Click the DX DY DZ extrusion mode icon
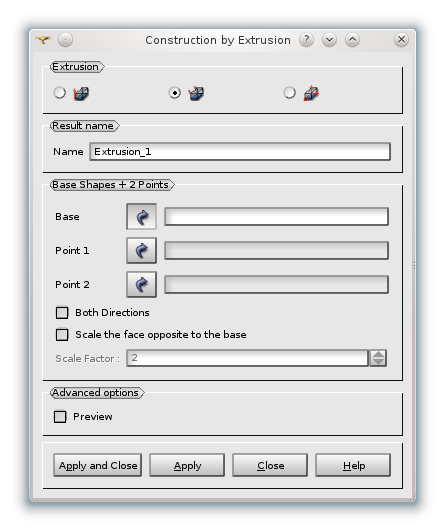 click(311, 93)
